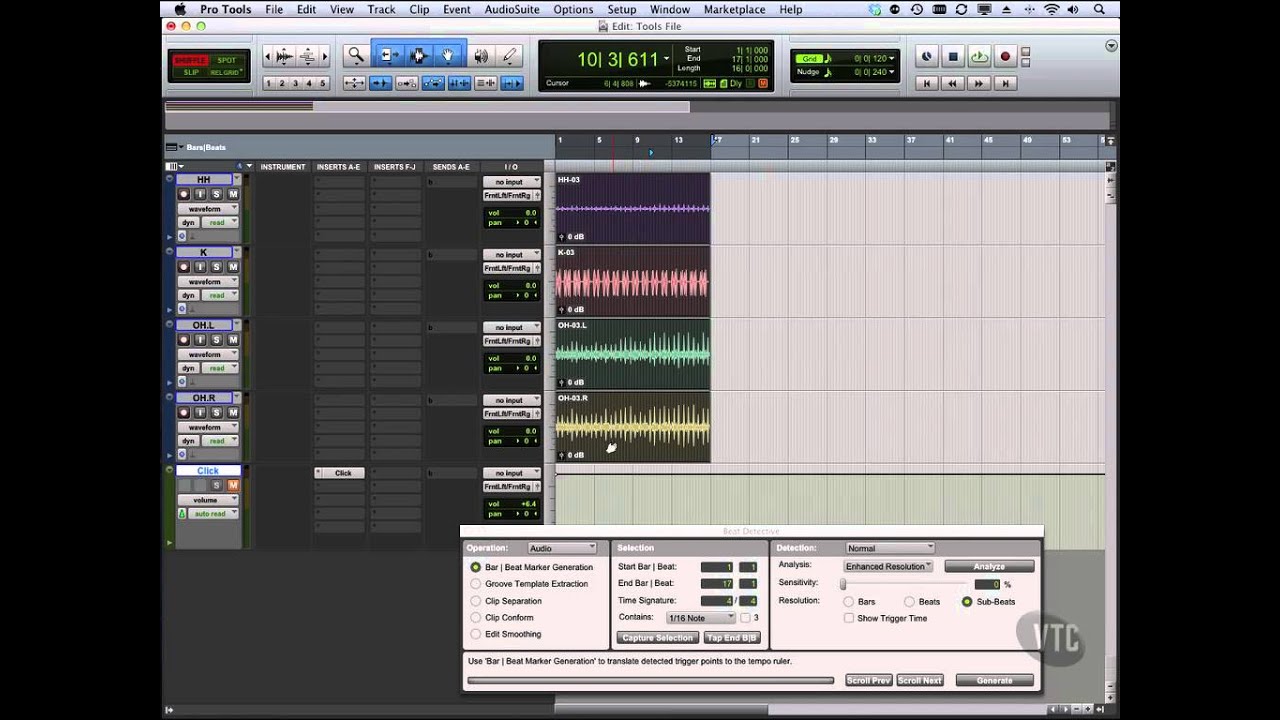The height and width of the screenshot is (720, 1280).
Task: Select Beats resolution radio button
Action: [910, 602]
